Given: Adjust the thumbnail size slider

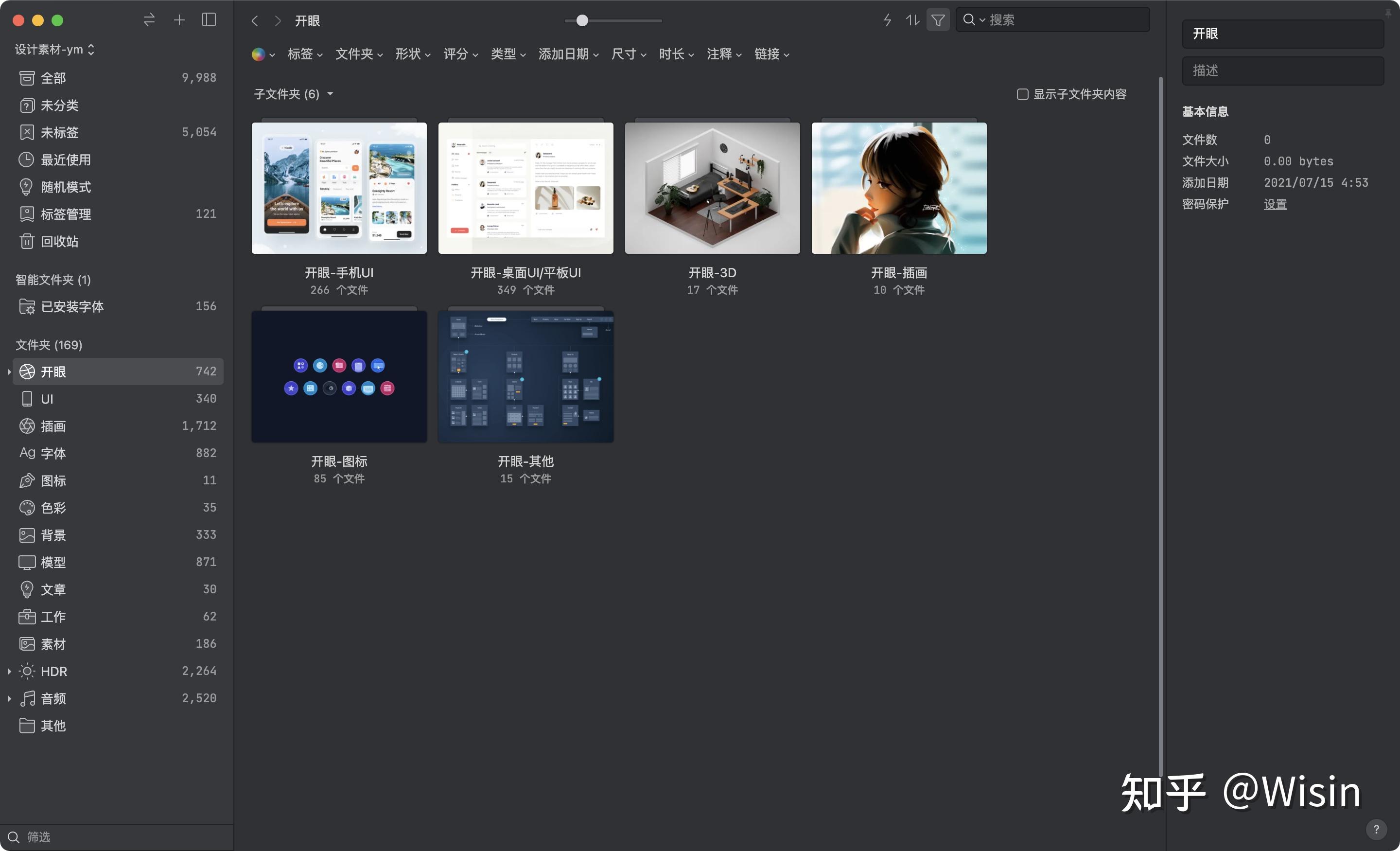Looking at the screenshot, I should point(582,21).
